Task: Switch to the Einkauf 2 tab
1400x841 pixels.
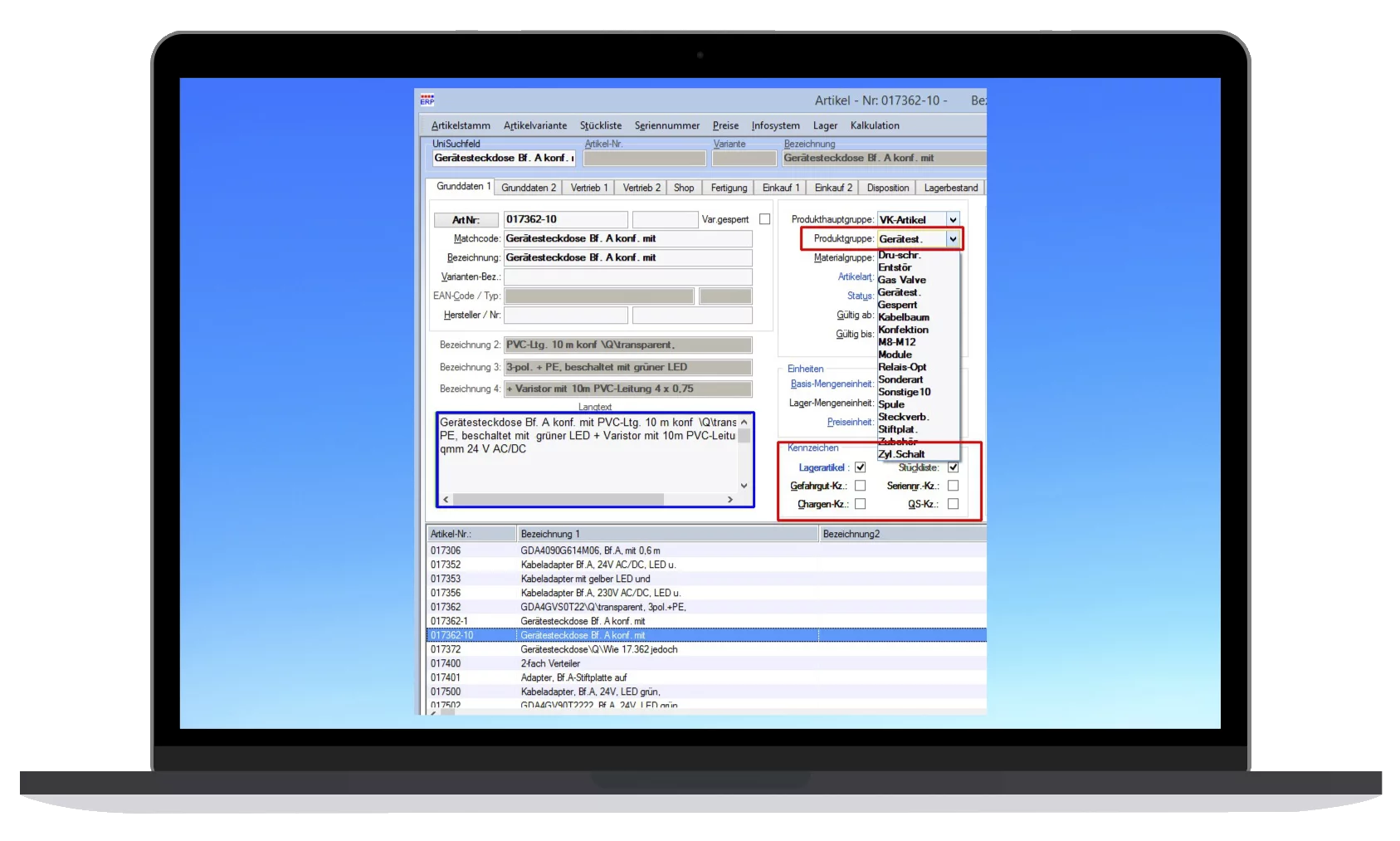Action: [x=833, y=188]
